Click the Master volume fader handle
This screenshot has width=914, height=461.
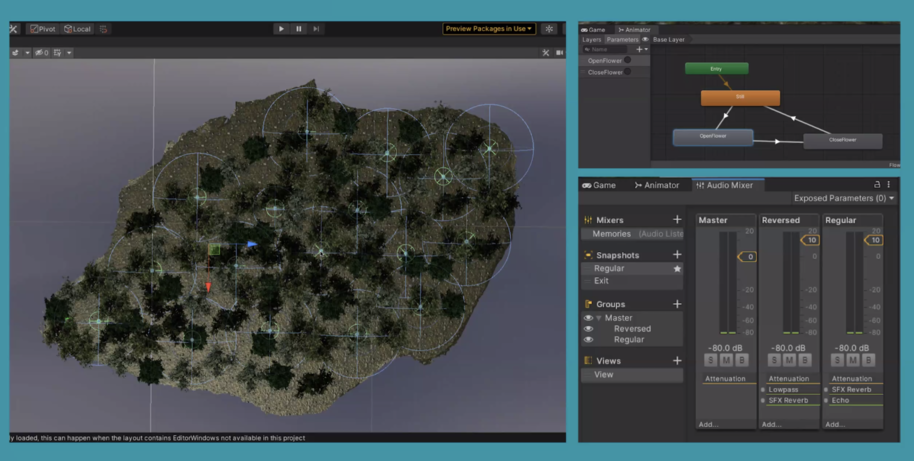745,257
